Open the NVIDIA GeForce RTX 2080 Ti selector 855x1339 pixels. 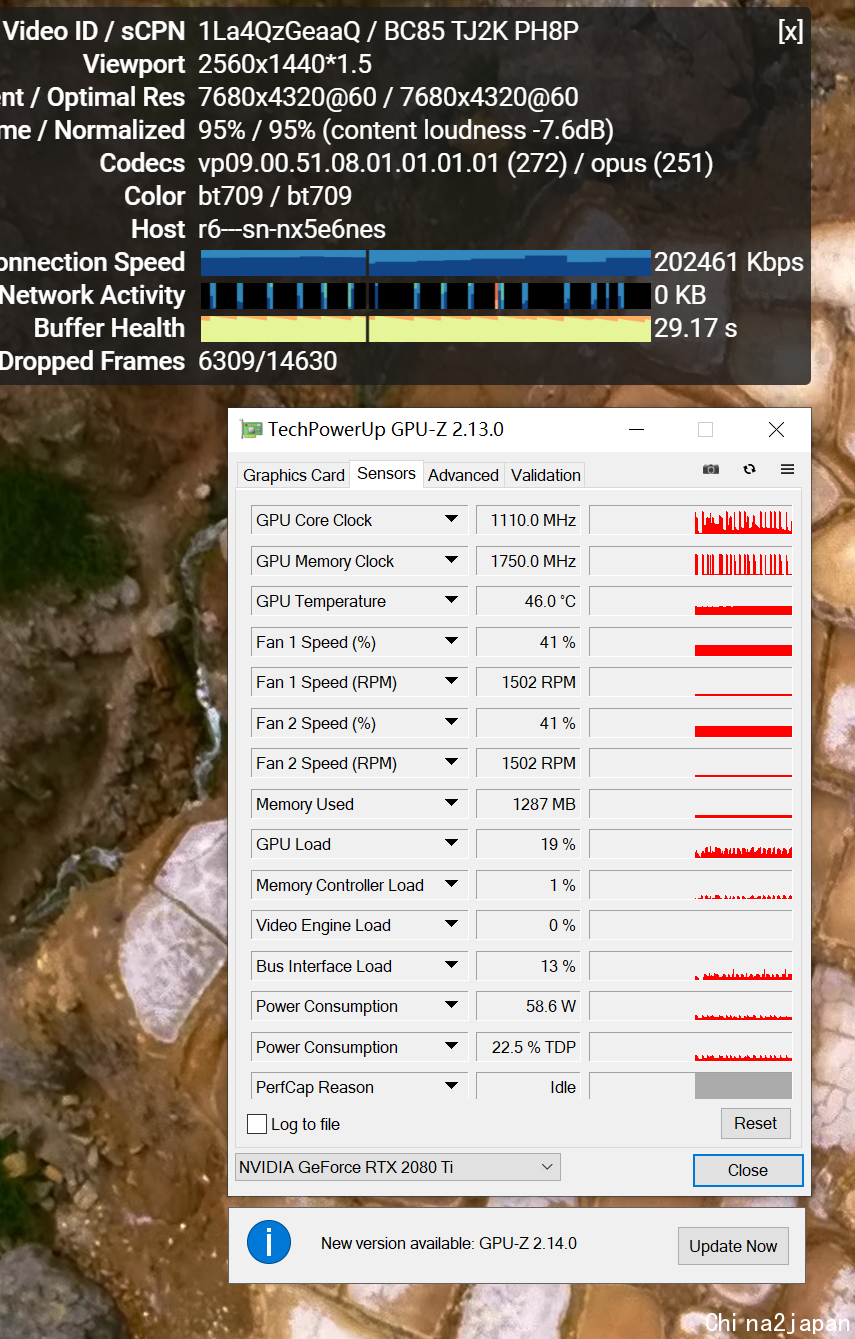397,1167
